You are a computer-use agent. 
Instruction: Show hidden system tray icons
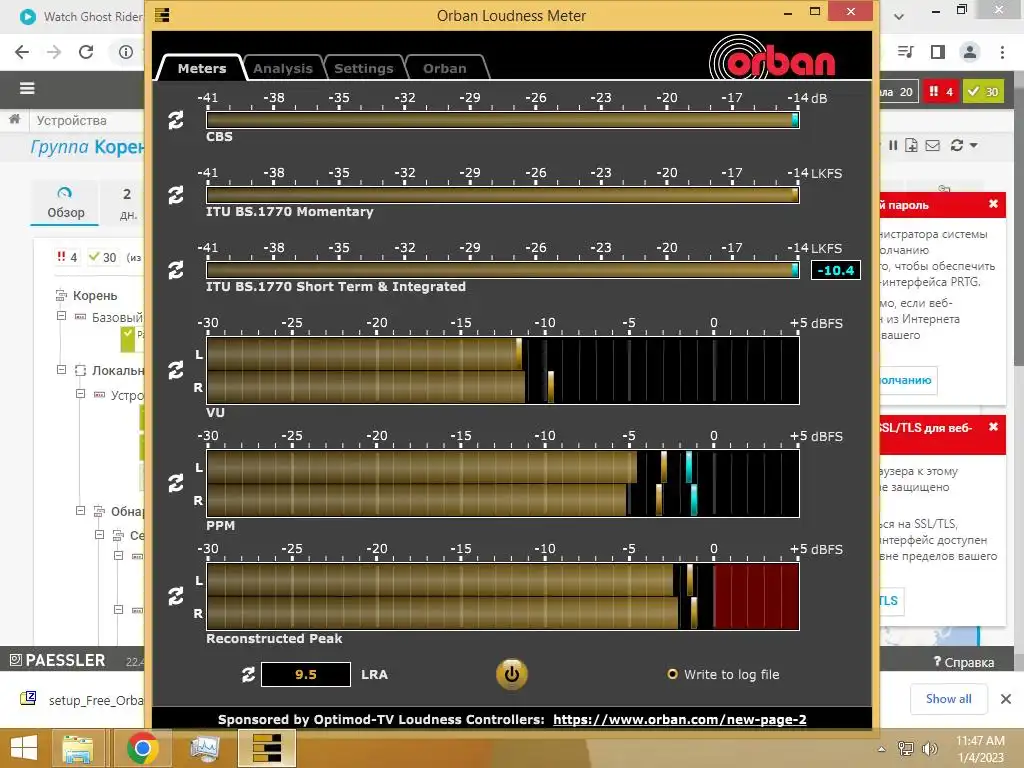[x=882, y=749]
